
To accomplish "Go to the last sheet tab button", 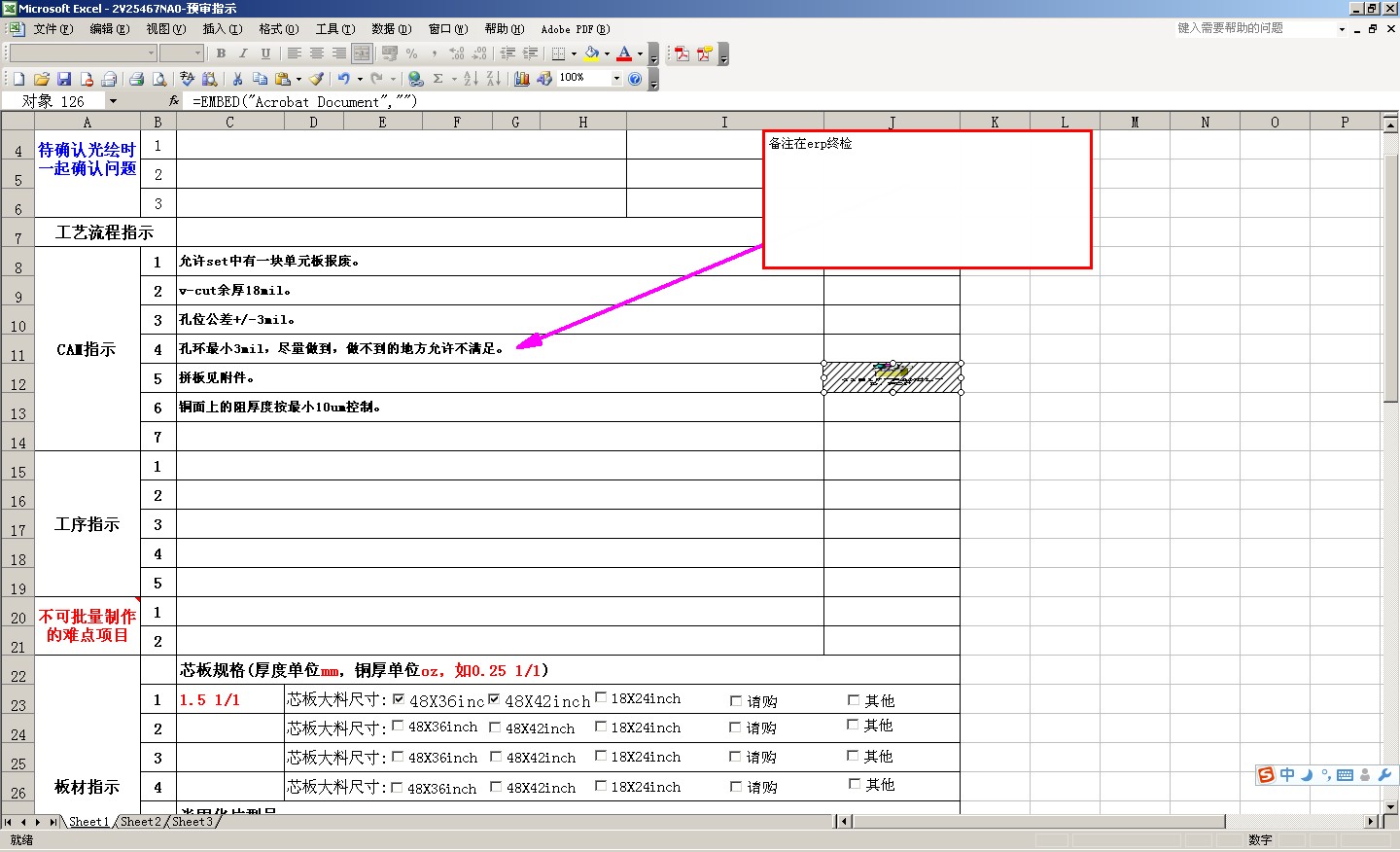I will (x=52, y=822).
